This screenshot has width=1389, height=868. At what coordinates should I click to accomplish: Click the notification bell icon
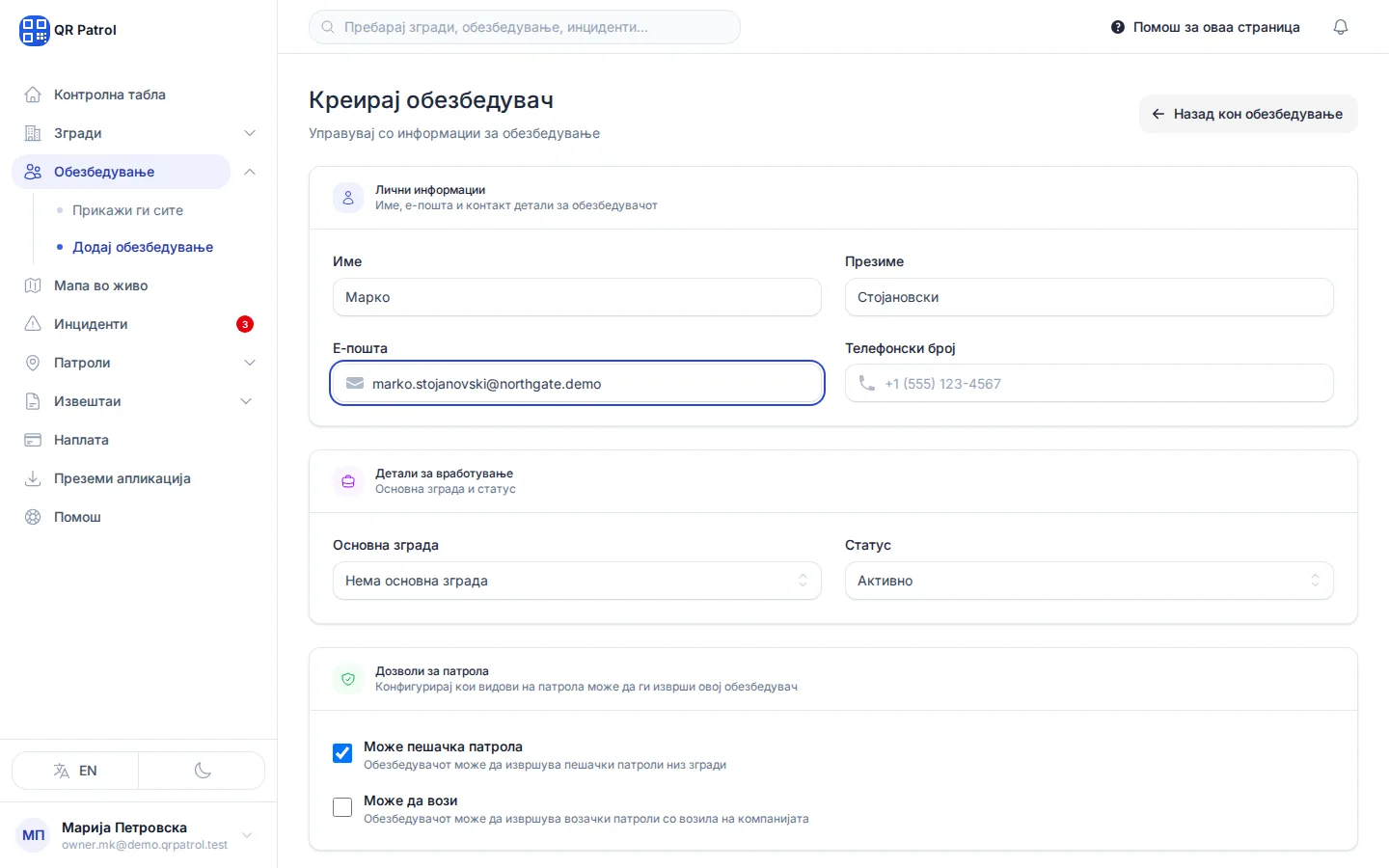point(1341,27)
